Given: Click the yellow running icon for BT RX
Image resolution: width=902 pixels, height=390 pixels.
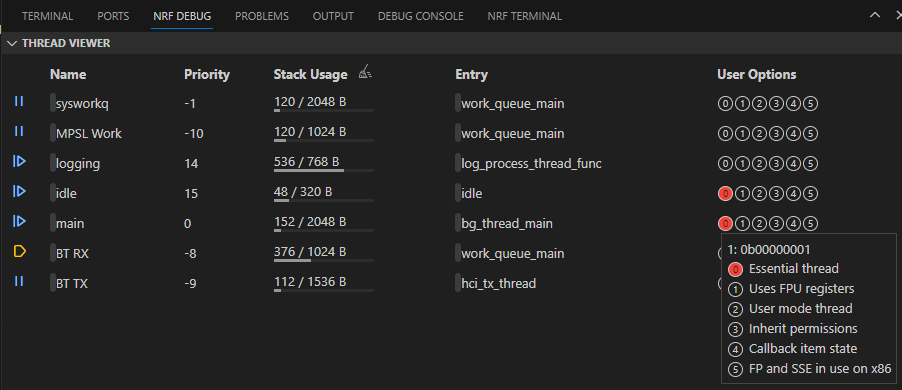Looking at the screenshot, I should pos(20,251).
